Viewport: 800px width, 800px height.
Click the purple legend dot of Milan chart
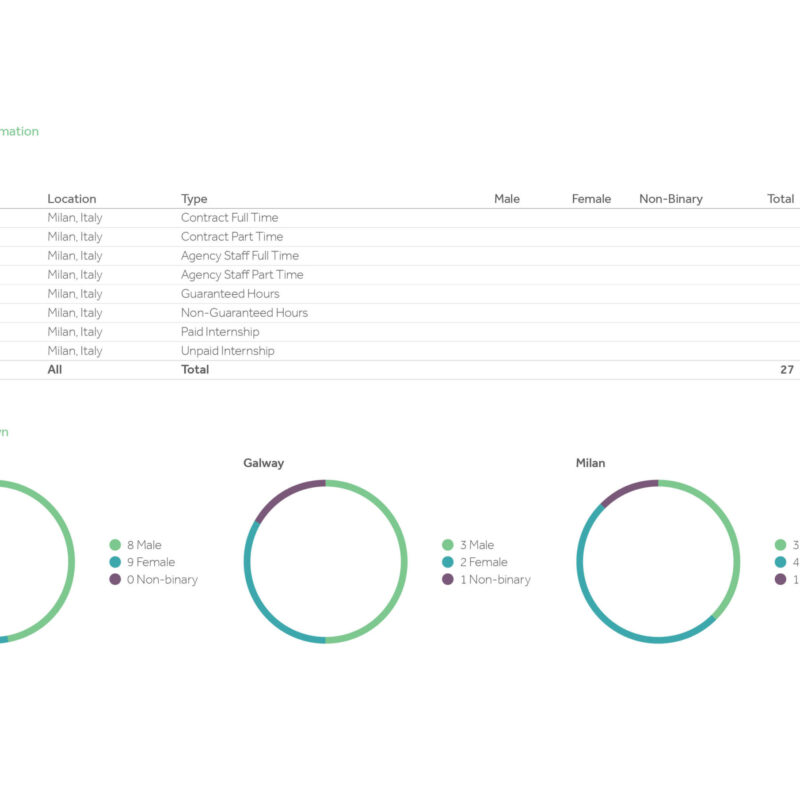780,579
